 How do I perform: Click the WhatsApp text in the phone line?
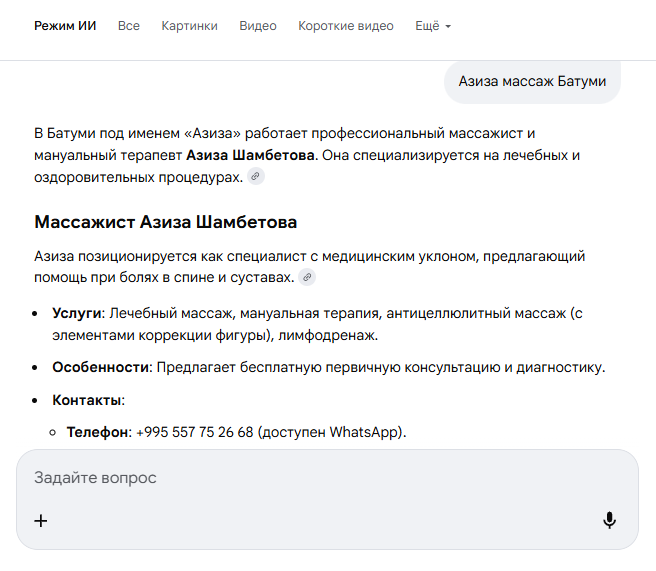point(364,432)
